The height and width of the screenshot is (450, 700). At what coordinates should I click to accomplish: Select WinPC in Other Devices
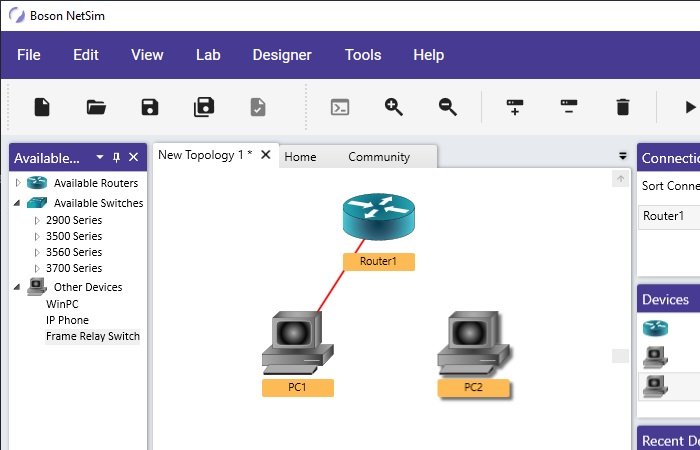click(62, 304)
